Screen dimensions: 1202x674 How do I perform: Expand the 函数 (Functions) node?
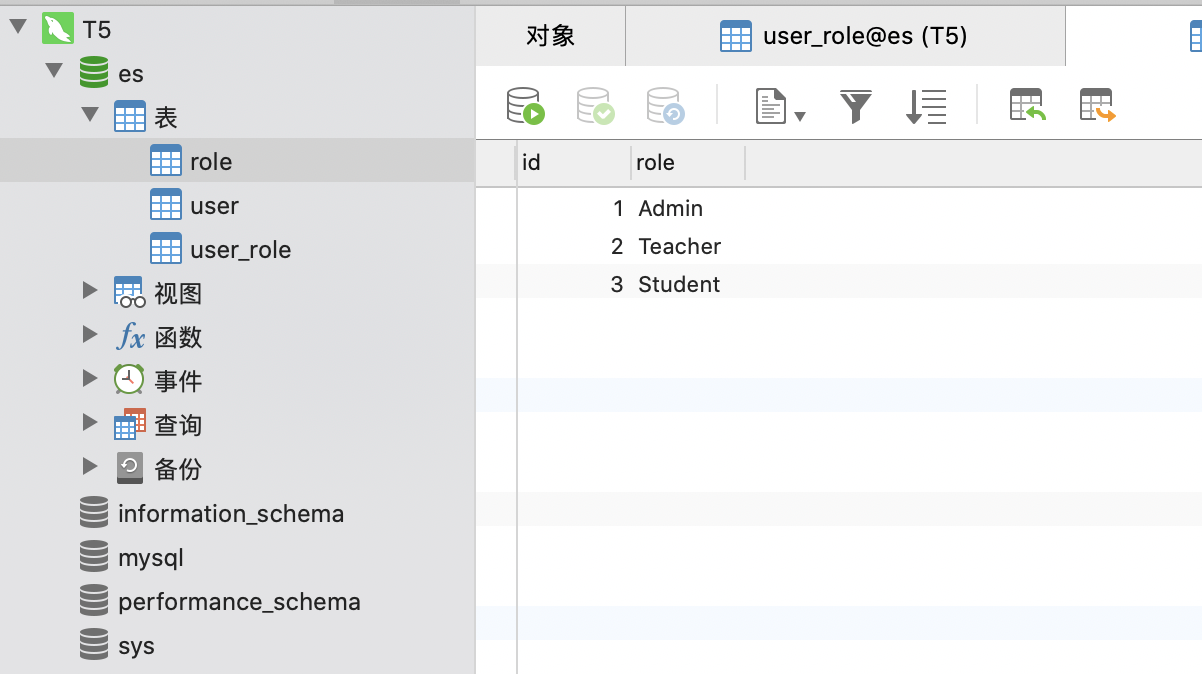coord(90,336)
